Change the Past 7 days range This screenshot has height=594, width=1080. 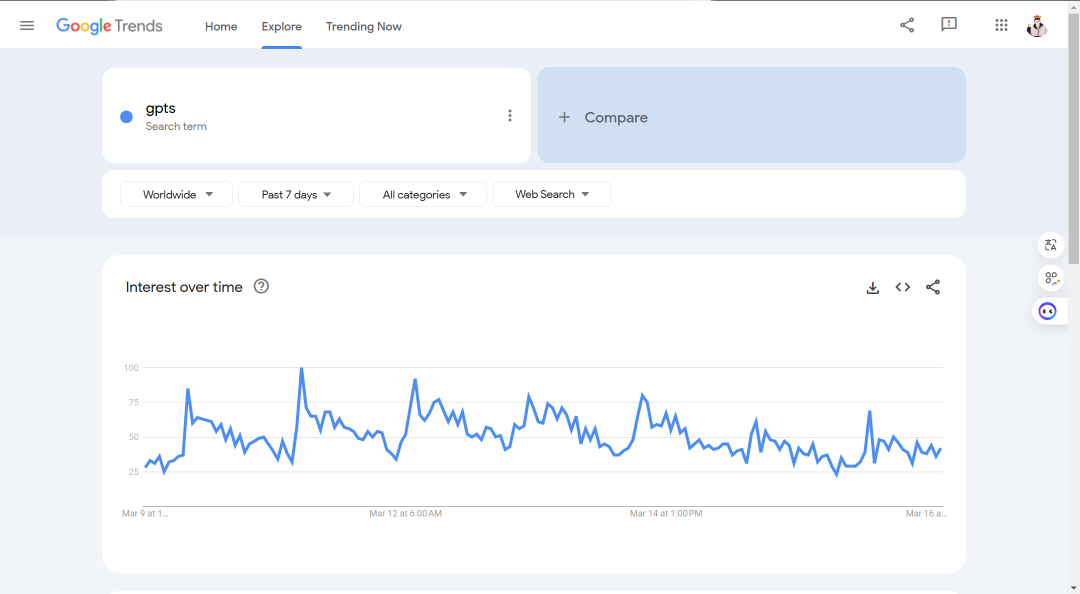(296, 194)
